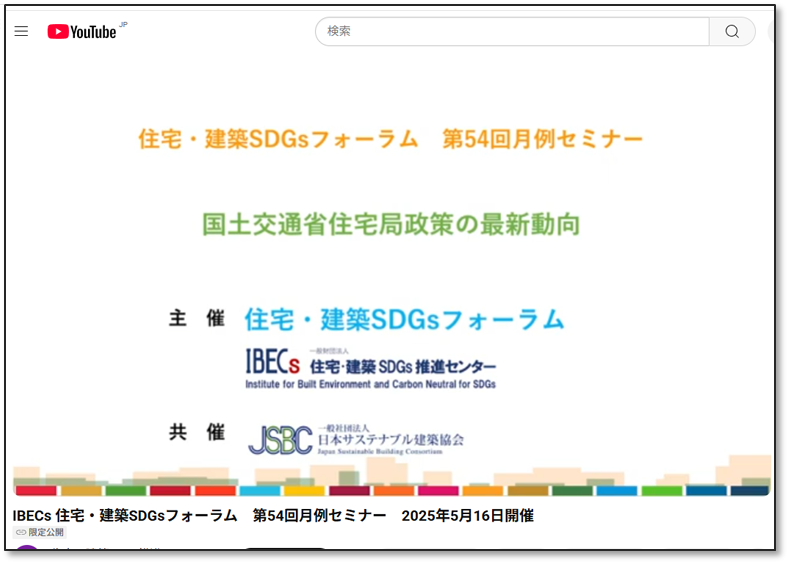Click the 限定公開 unlisted badge
This screenshot has height=564, width=789.
click(39, 533)
